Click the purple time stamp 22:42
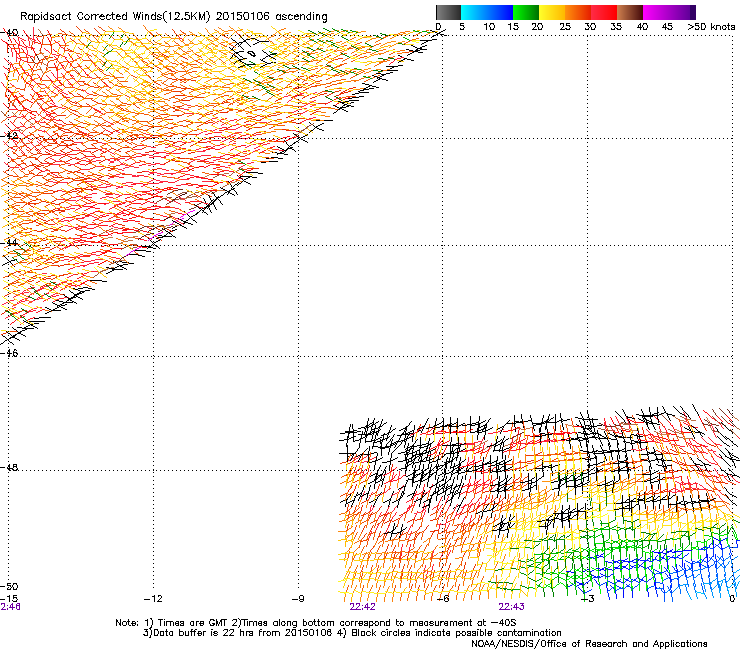740x650 pixels. [x=362, y=607]
